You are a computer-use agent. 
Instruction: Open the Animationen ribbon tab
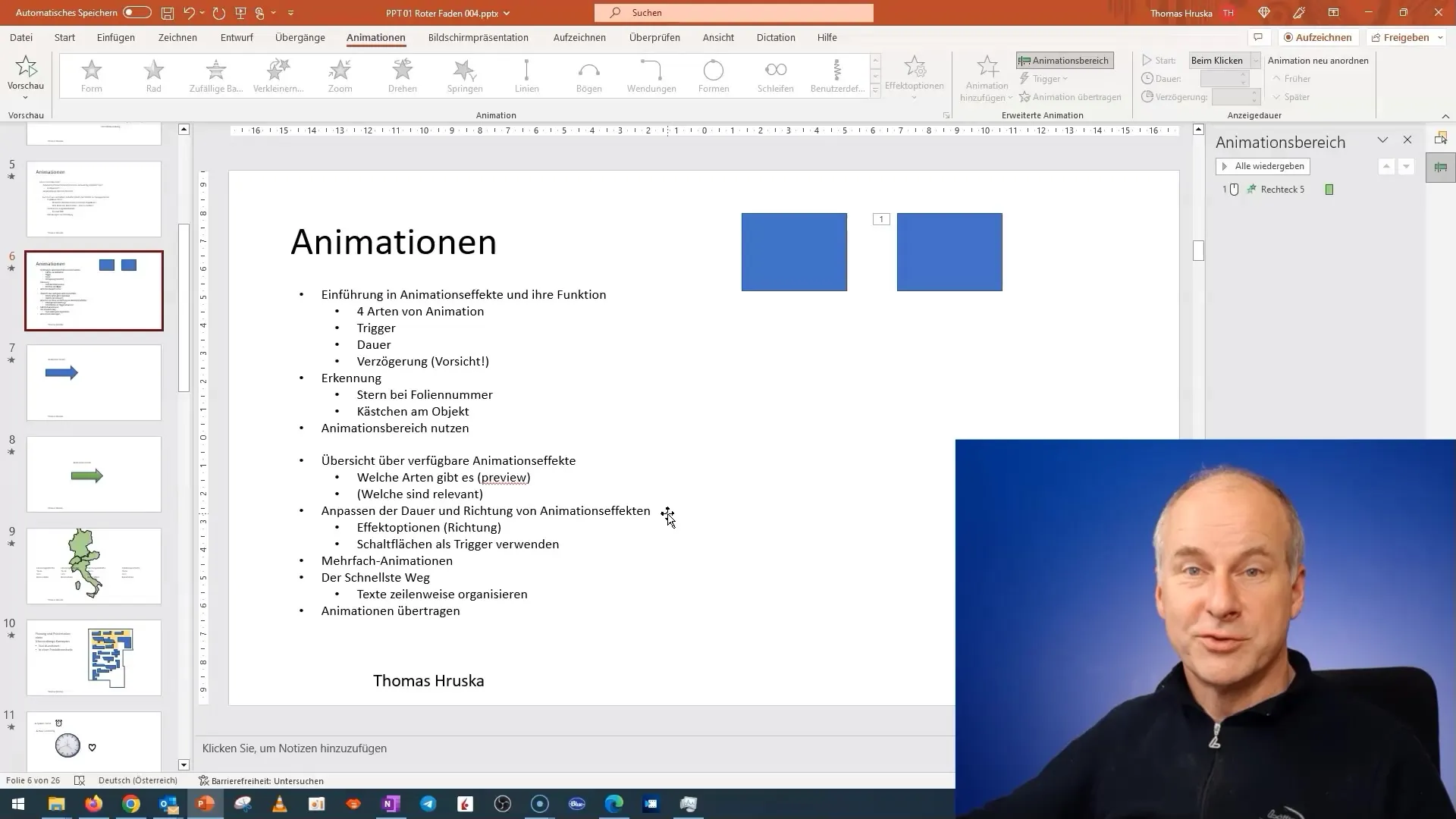[376, 37]
